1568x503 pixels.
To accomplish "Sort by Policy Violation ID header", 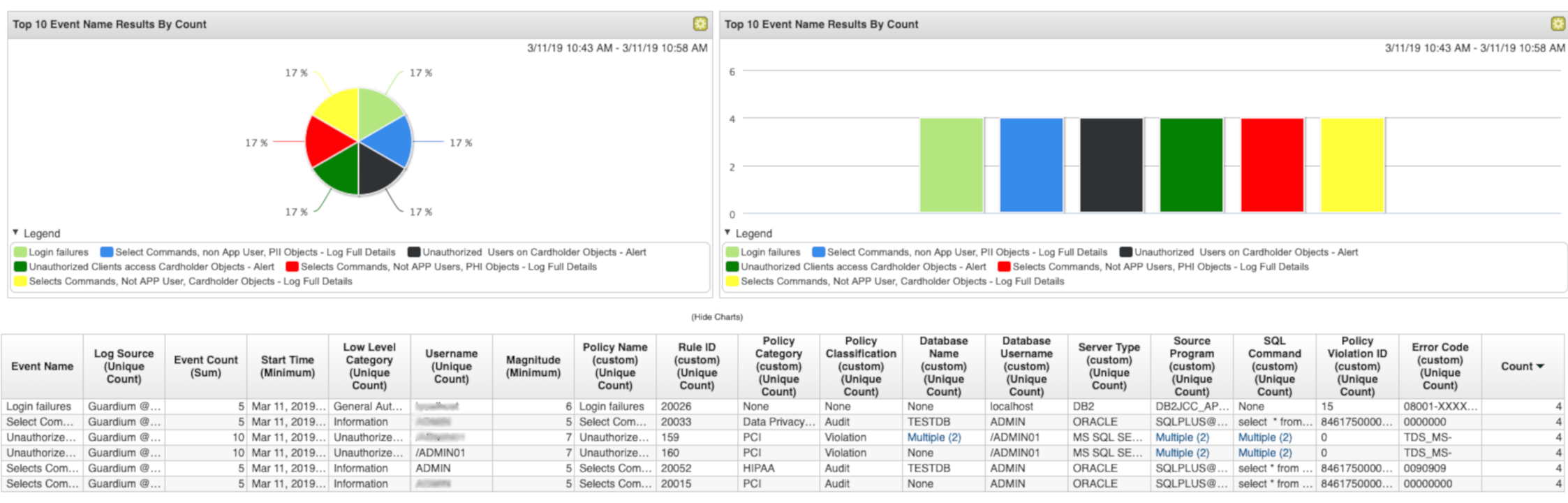I will (1357, 366).
